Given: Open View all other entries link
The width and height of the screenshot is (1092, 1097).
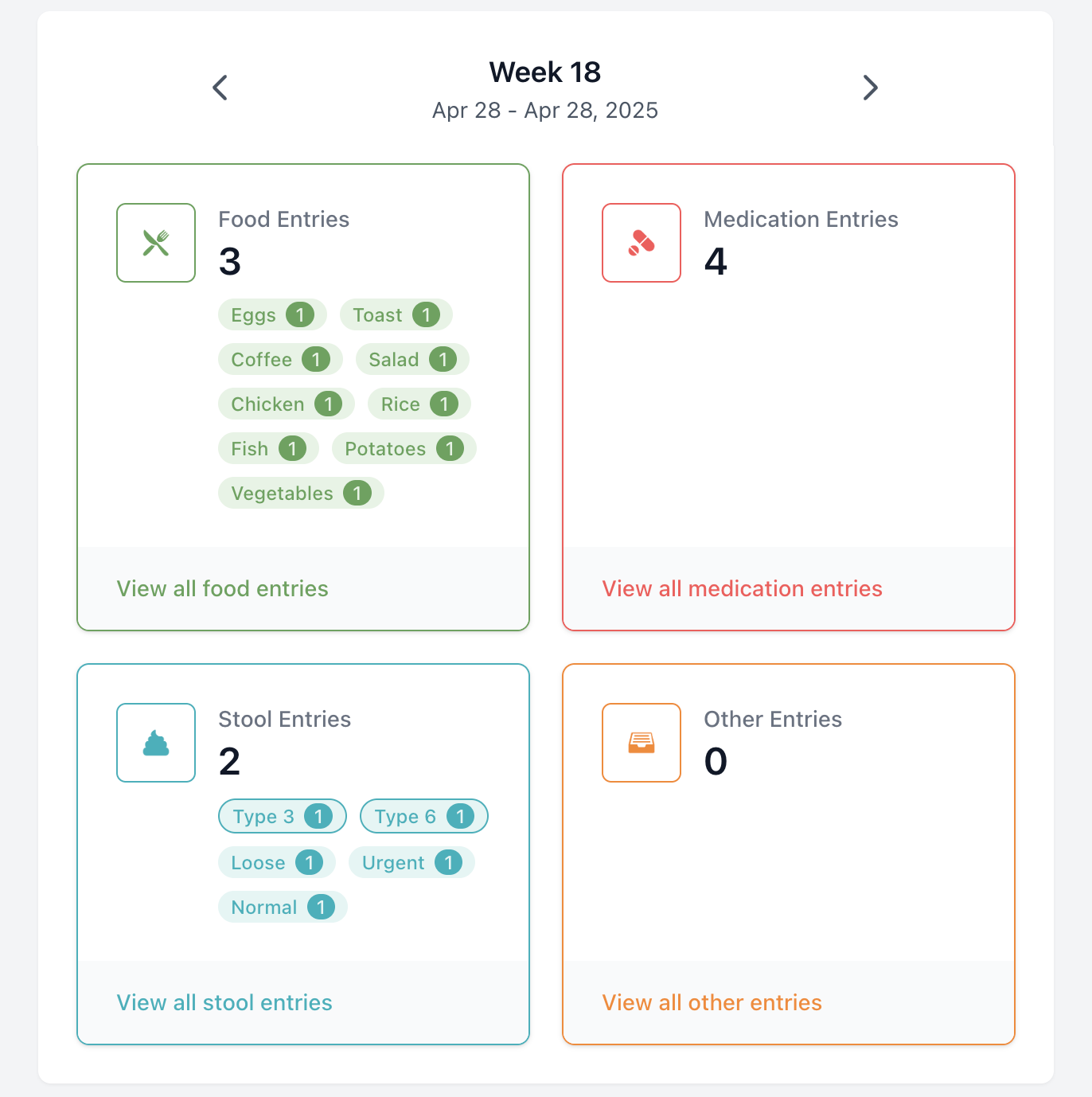Looking at the screenshot, I should (x=712, y=1002).
